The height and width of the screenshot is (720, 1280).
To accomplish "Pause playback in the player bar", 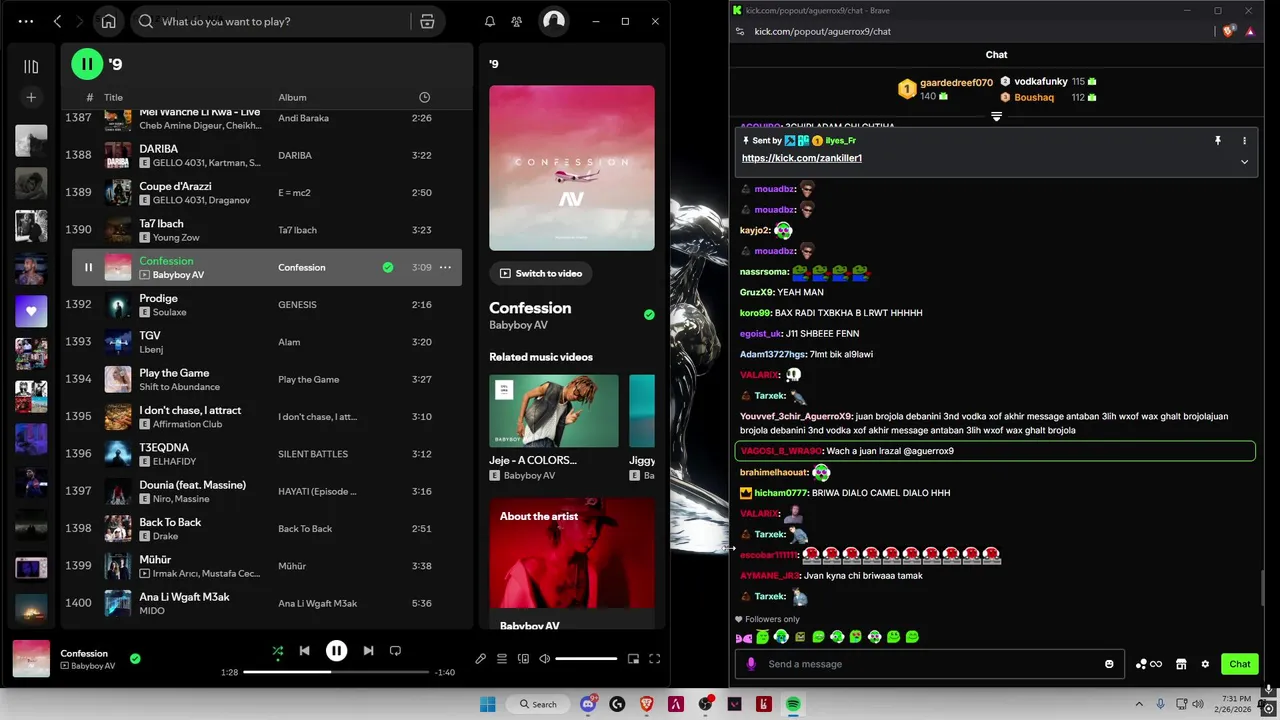I will pos(336,651).
